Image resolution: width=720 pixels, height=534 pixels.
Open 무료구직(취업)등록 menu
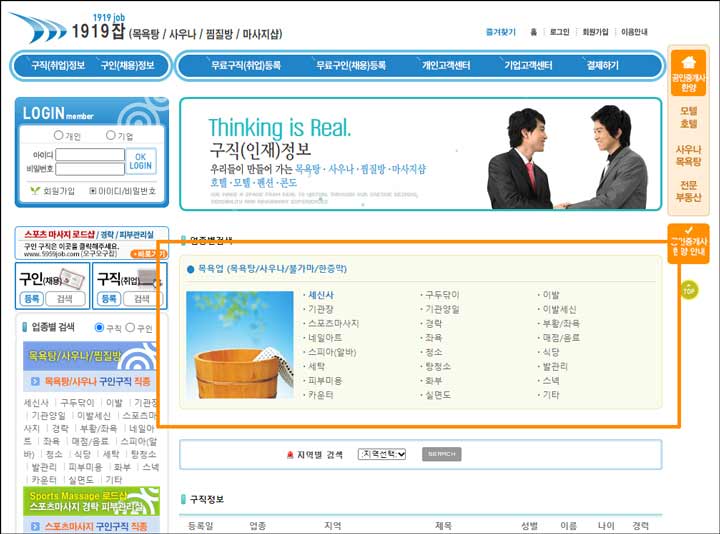click(246, 66)
